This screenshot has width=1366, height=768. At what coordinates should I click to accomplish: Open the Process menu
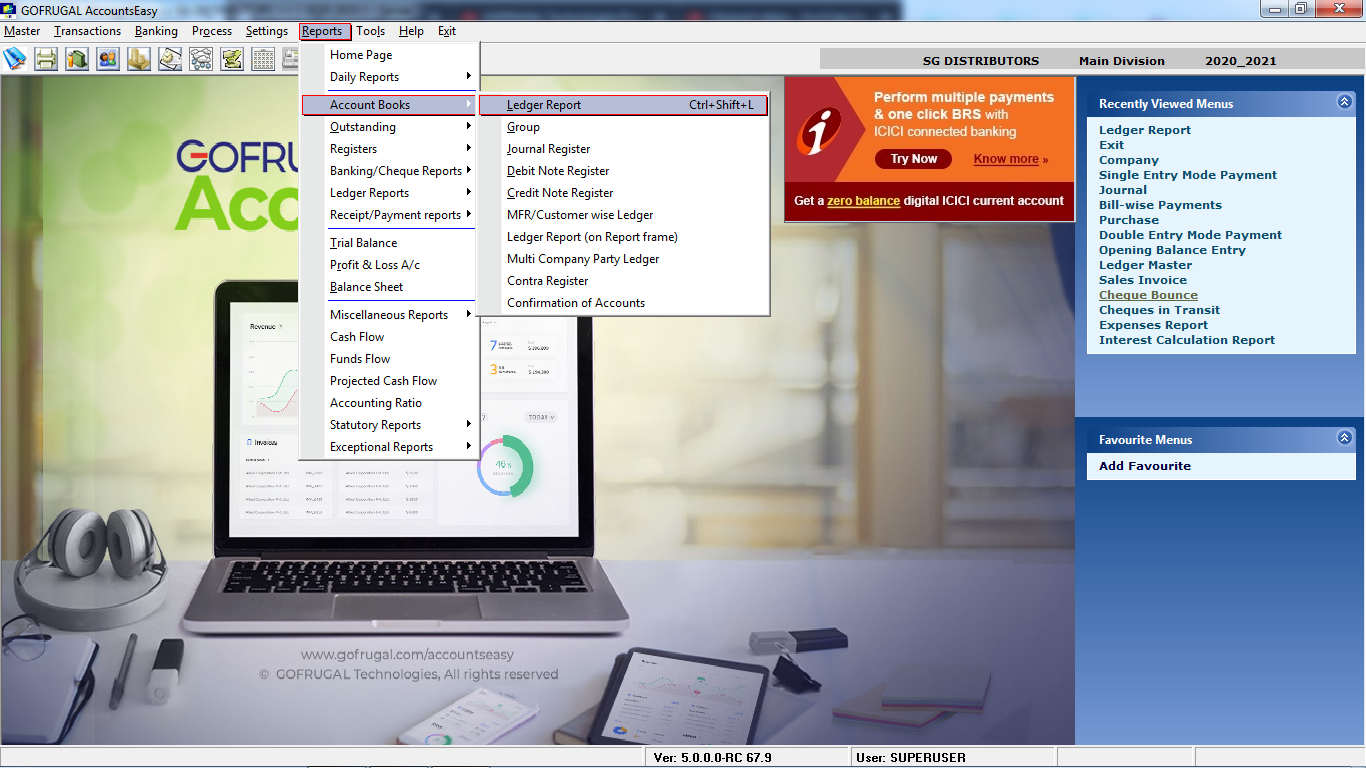point(212,31)
